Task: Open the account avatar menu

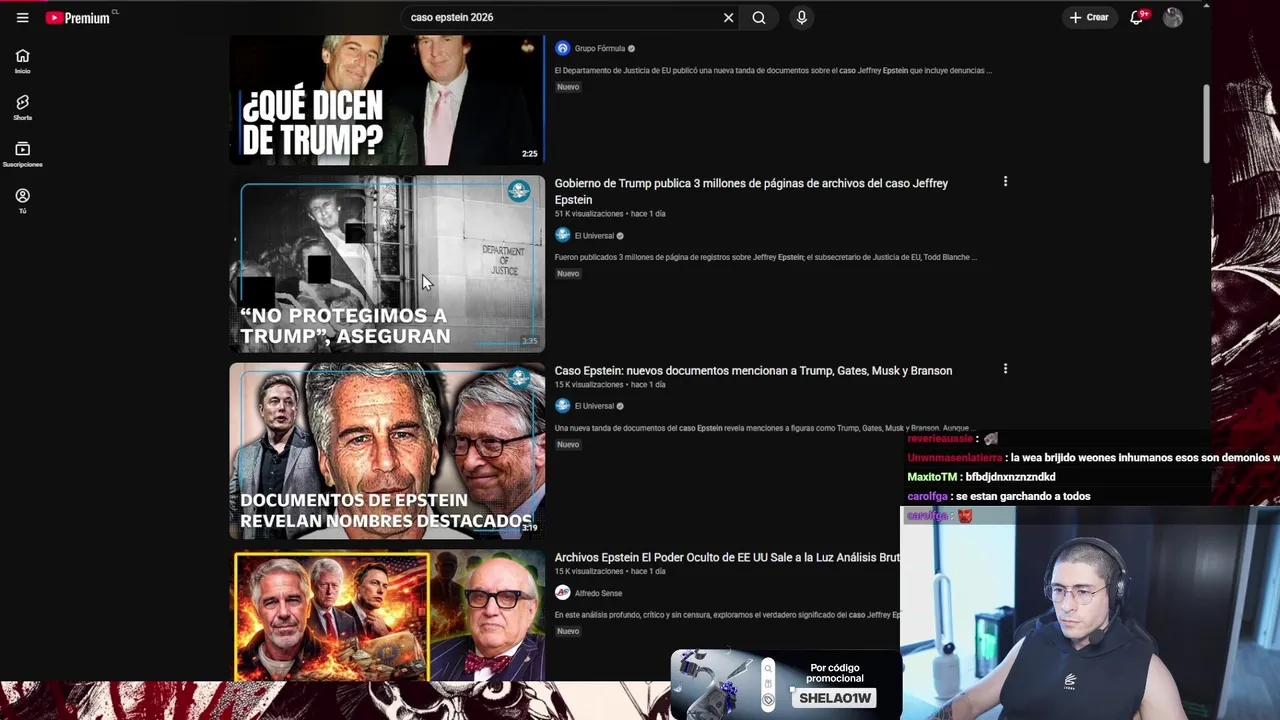Action: 1173,17
